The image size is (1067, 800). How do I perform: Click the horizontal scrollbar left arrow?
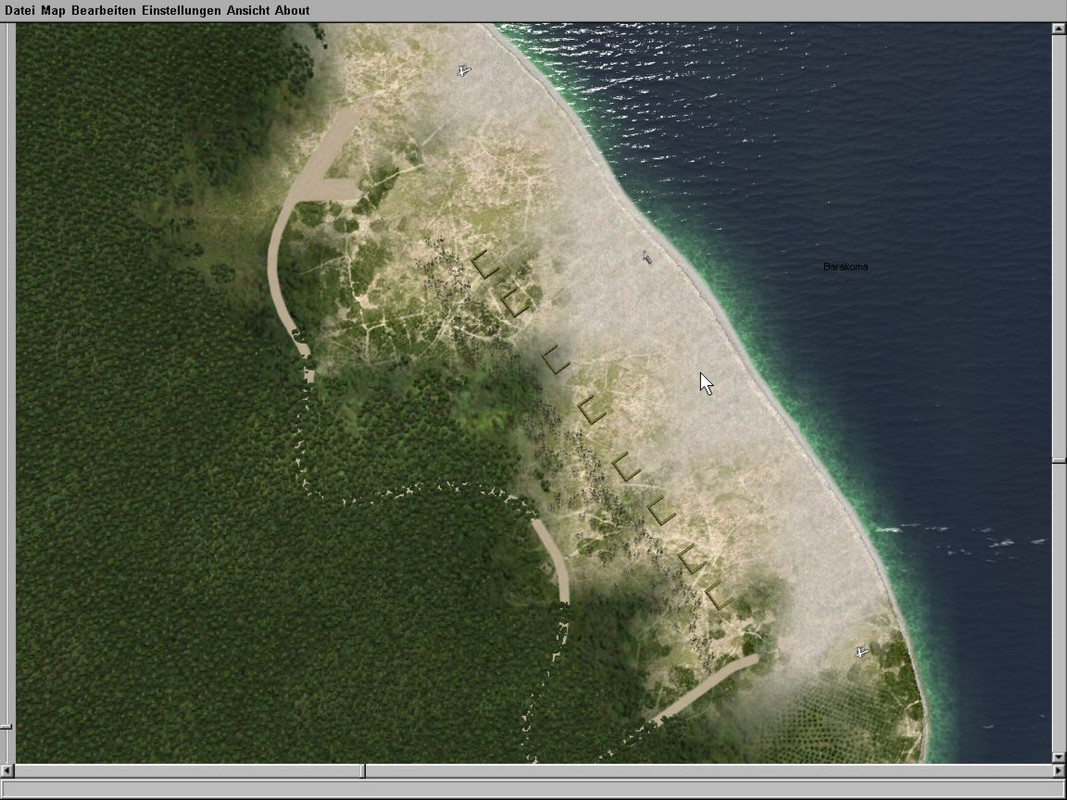7,771
